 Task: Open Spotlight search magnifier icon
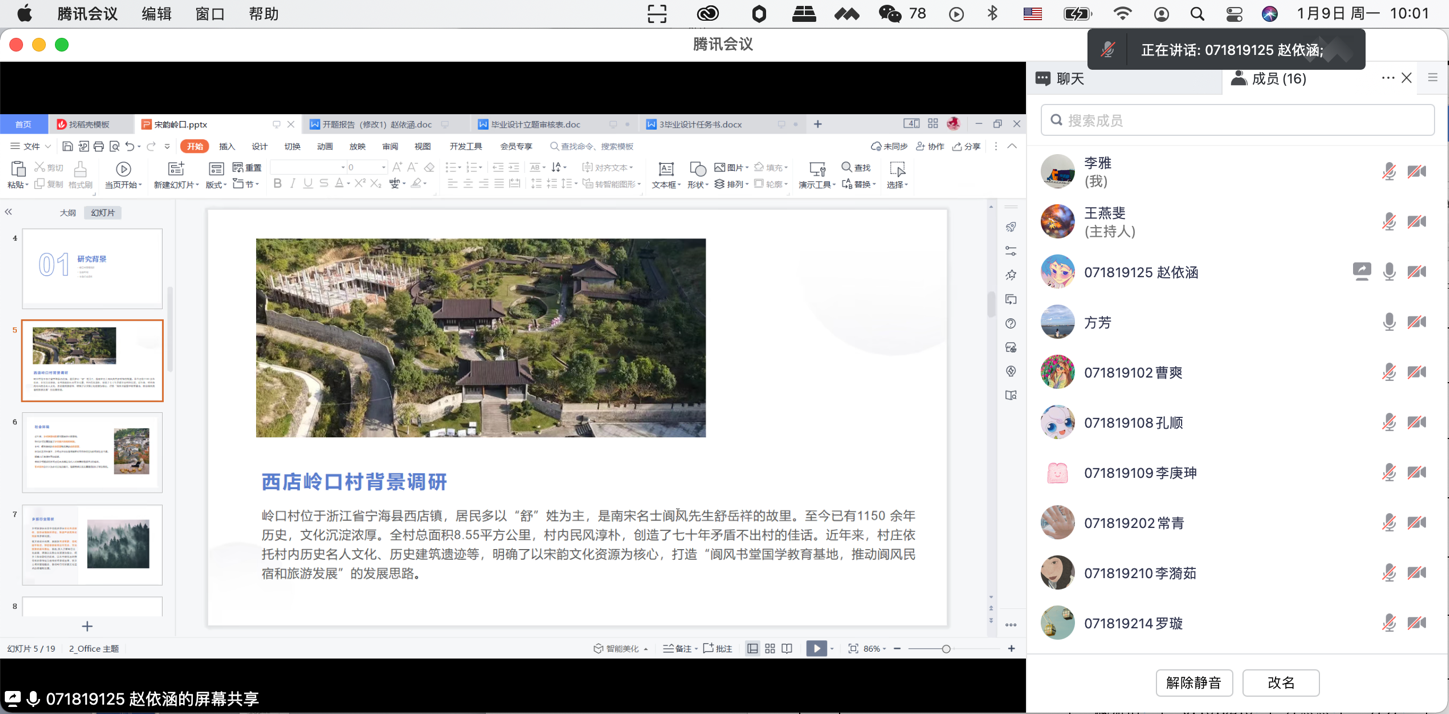1197,14
